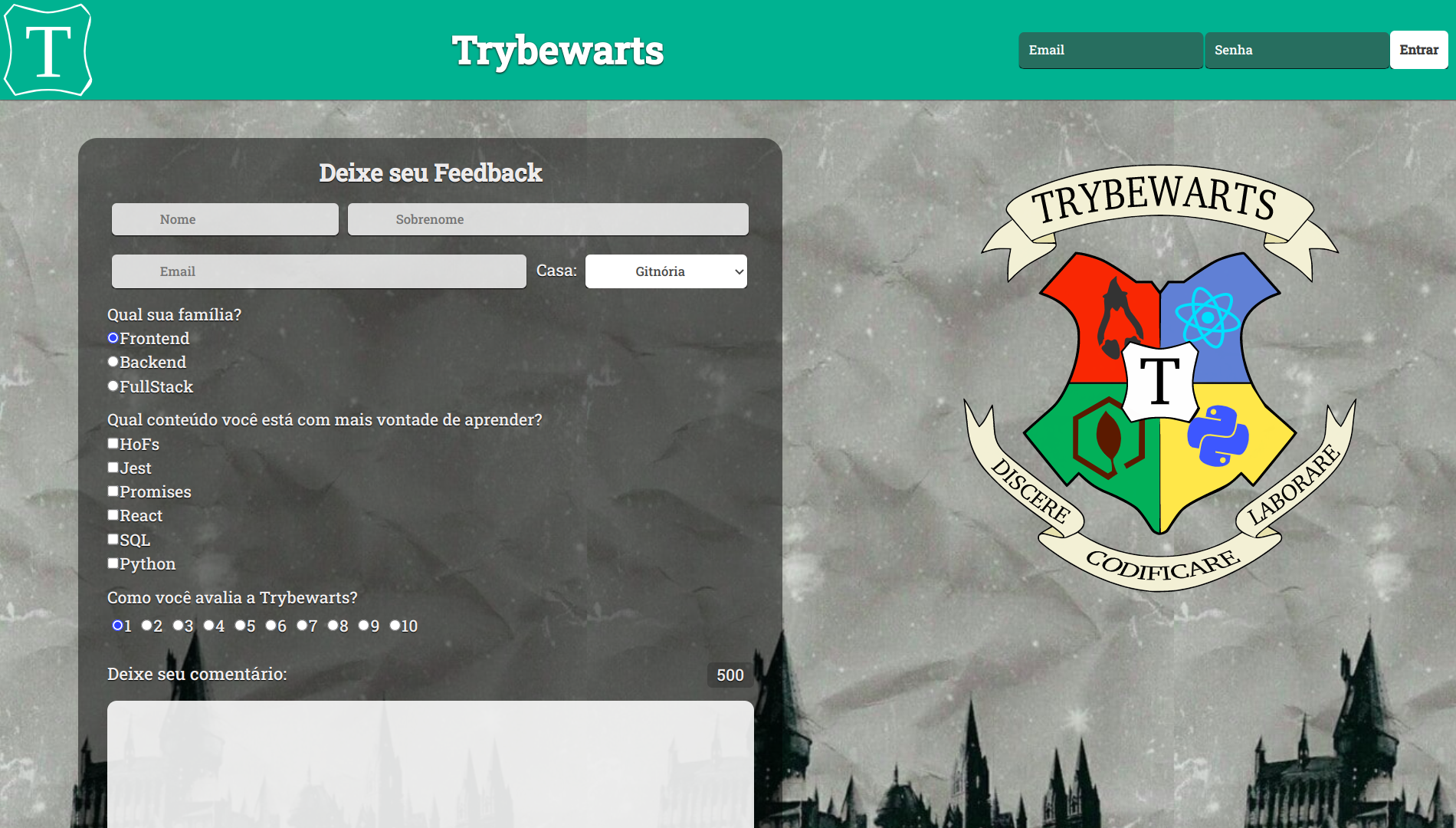The width and height of the screenshot is (1456, 828).
Task: Focus the Sobrenome input field
Action: point(548,219)
